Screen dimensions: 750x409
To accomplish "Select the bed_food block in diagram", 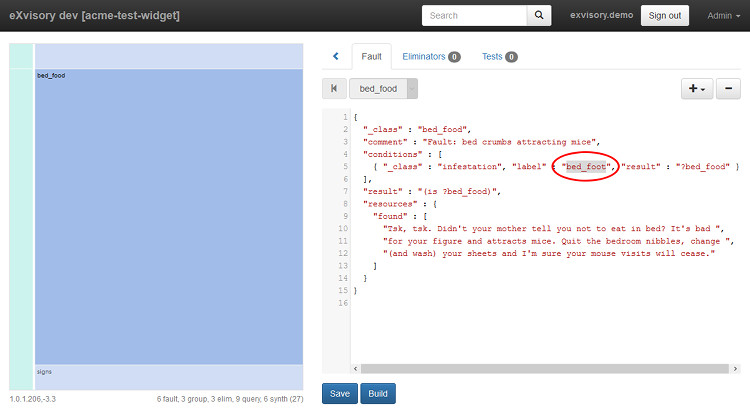I will point(168,215).
